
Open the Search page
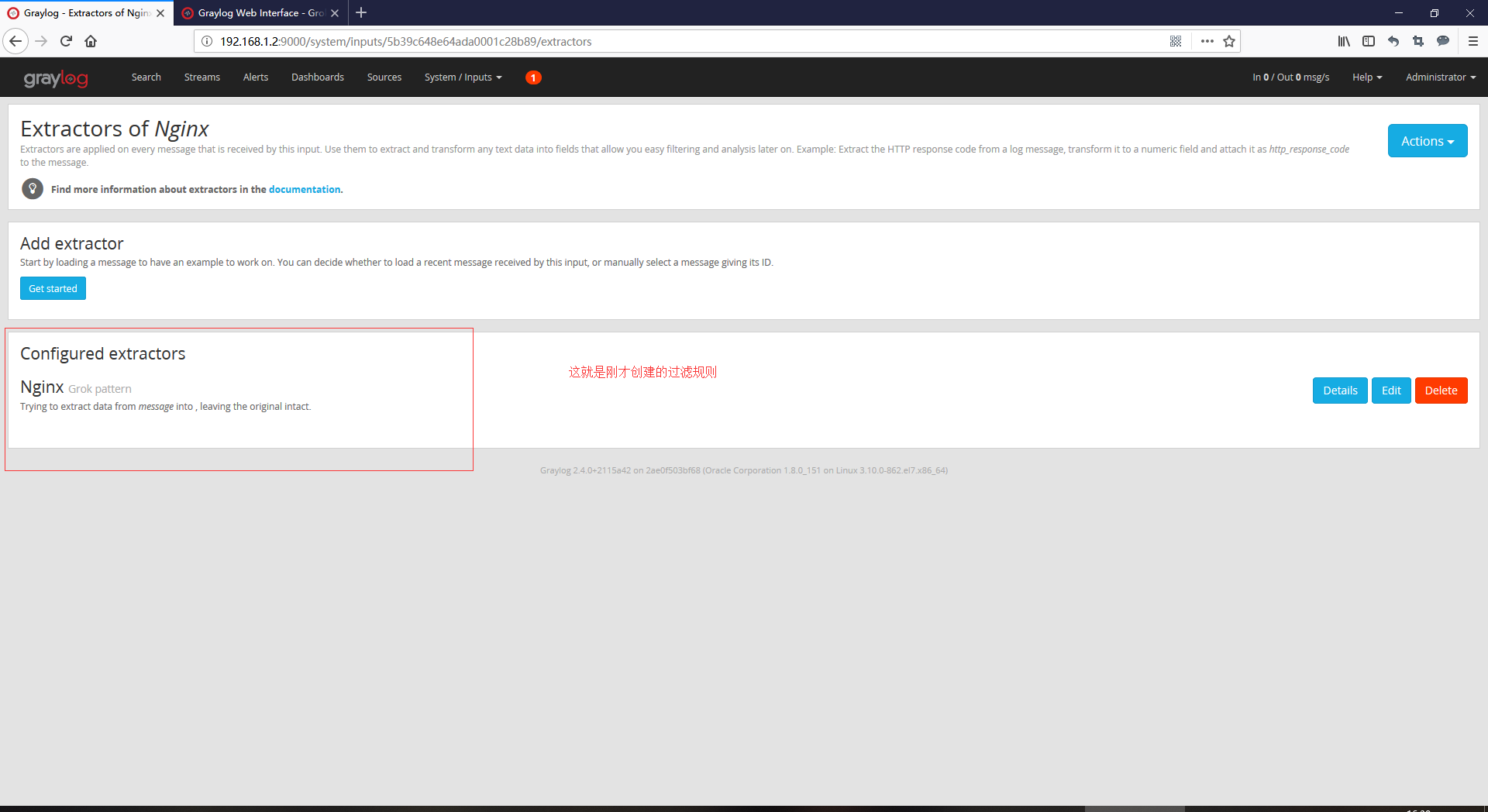(x=146, y=77)
